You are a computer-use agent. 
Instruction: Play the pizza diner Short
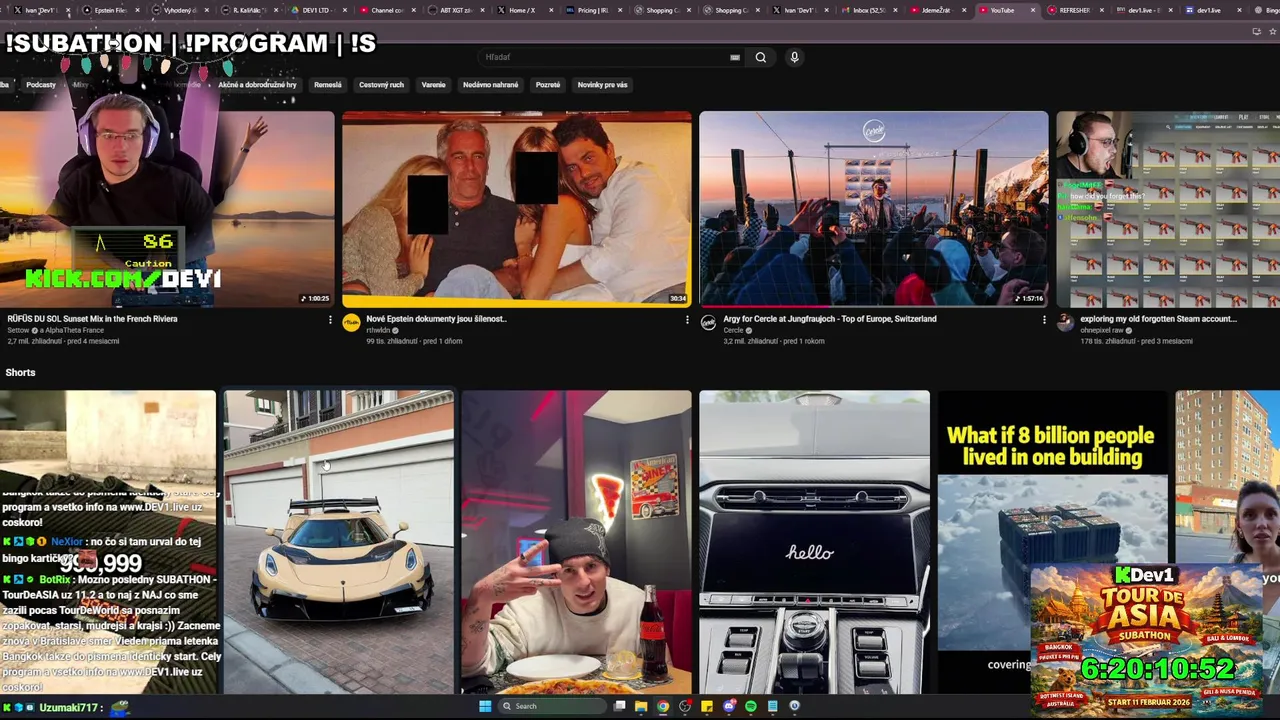pyautogui.click(x=576, y=542)
